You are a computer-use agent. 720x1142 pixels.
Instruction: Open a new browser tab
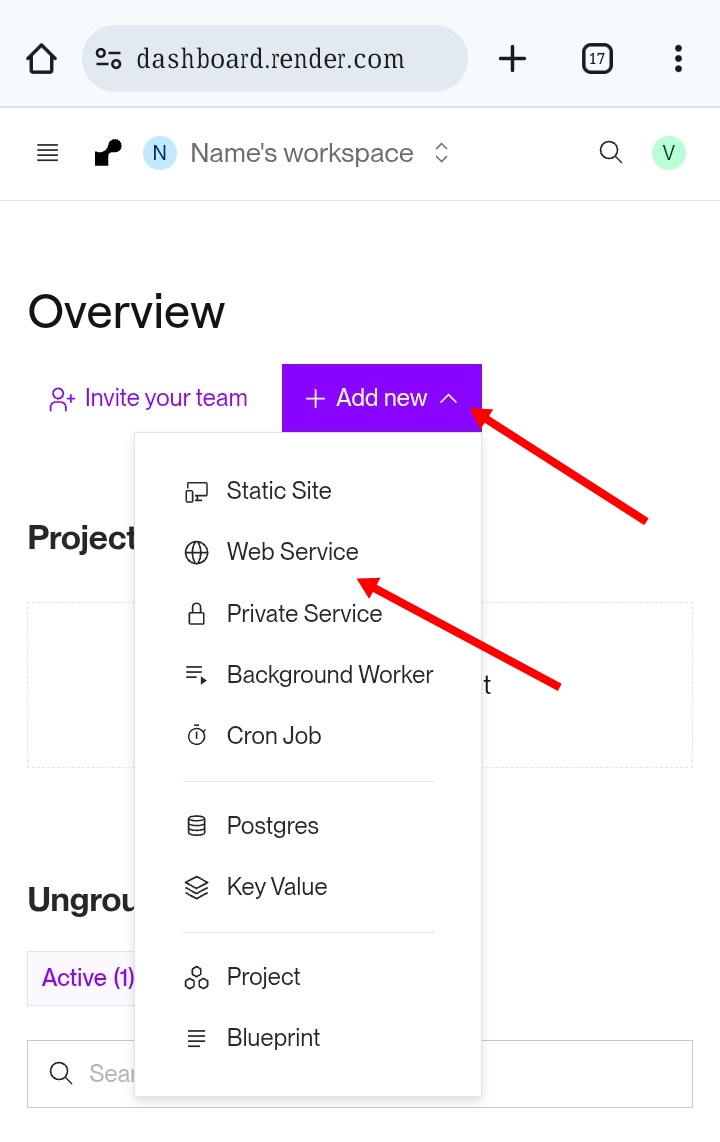point(512,59)
